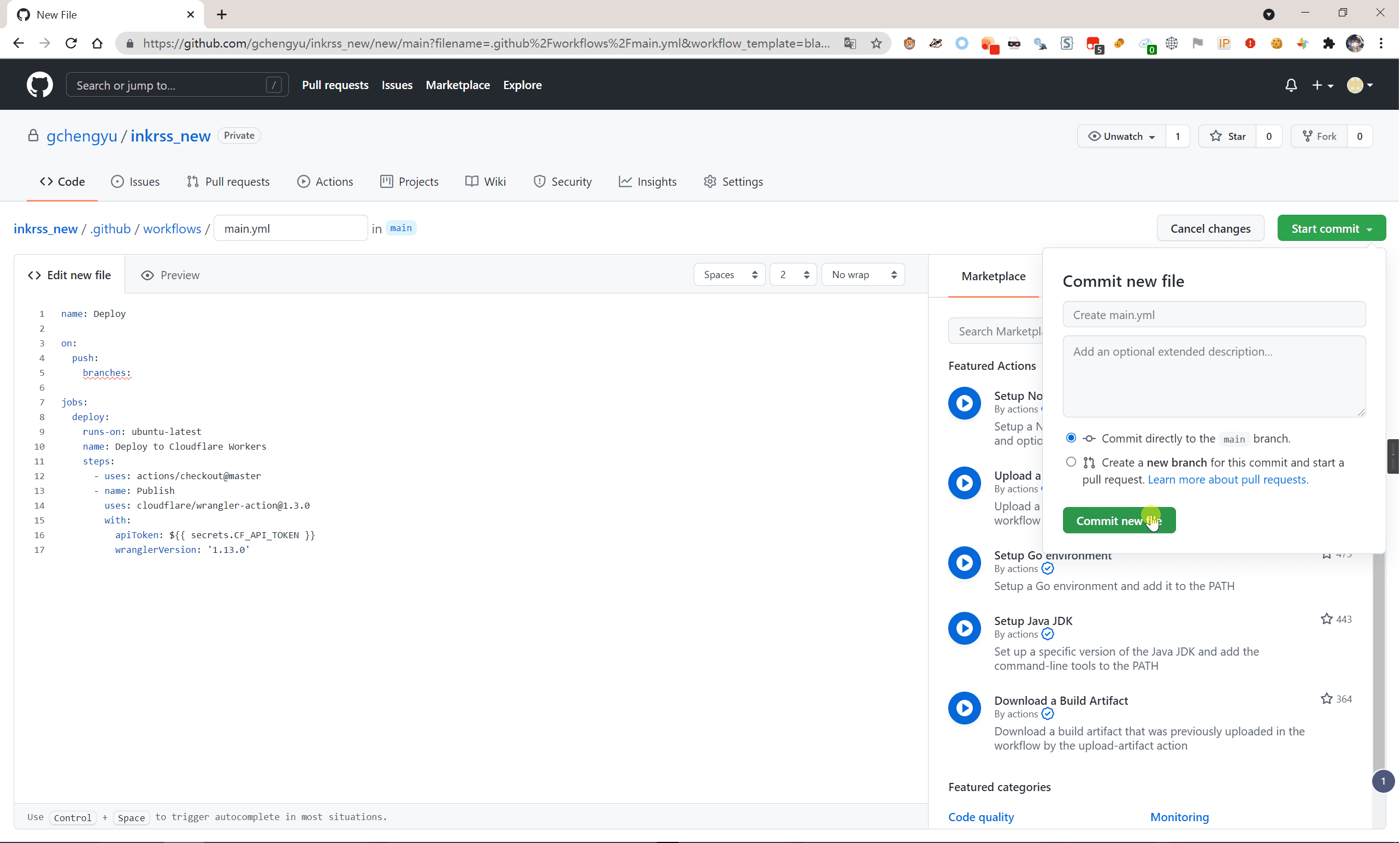Open the Actions repository tab
Image resolution: width=1400 pixels, height=843 pixels.
click(325, 182)
